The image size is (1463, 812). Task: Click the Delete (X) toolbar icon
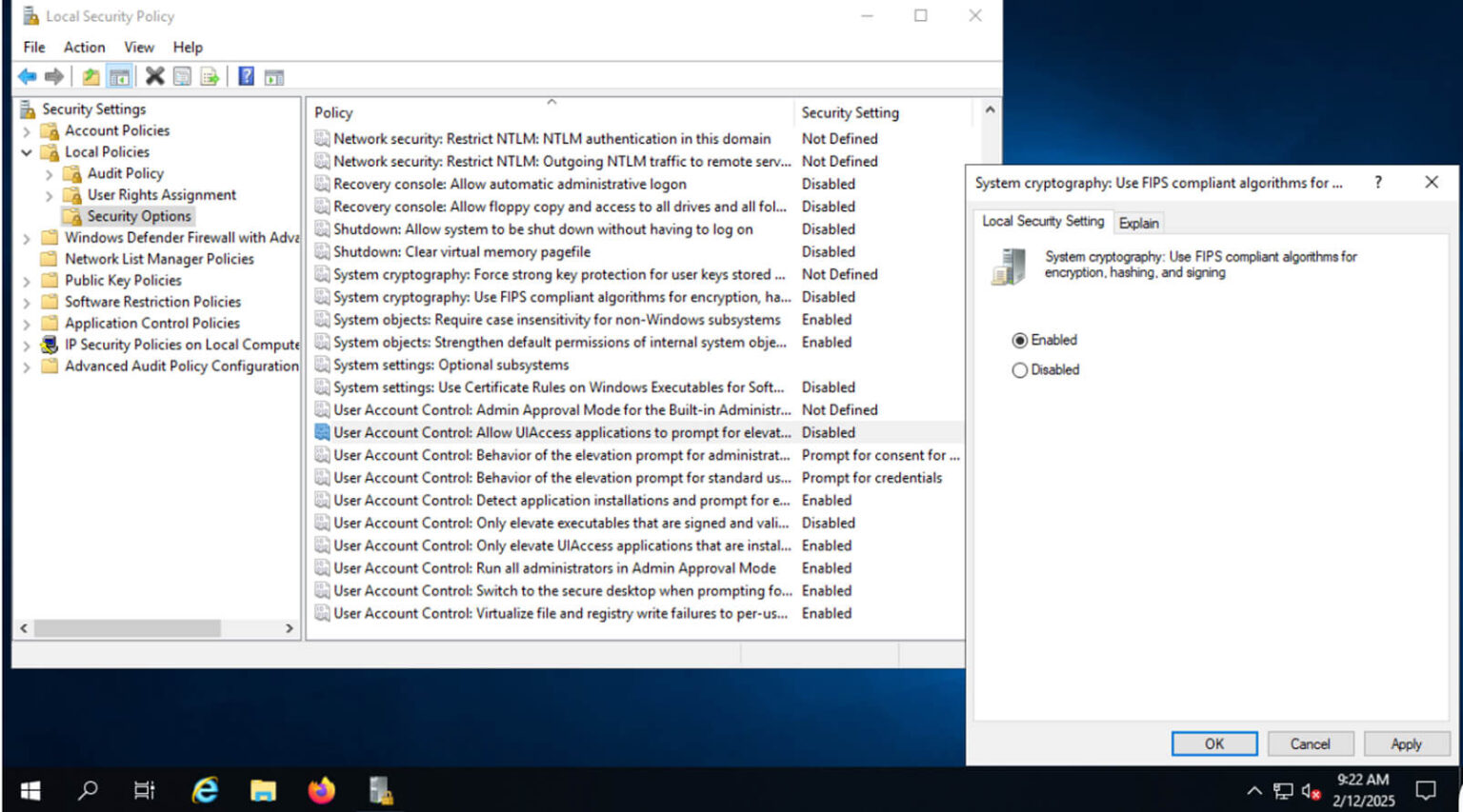(153, 76)
